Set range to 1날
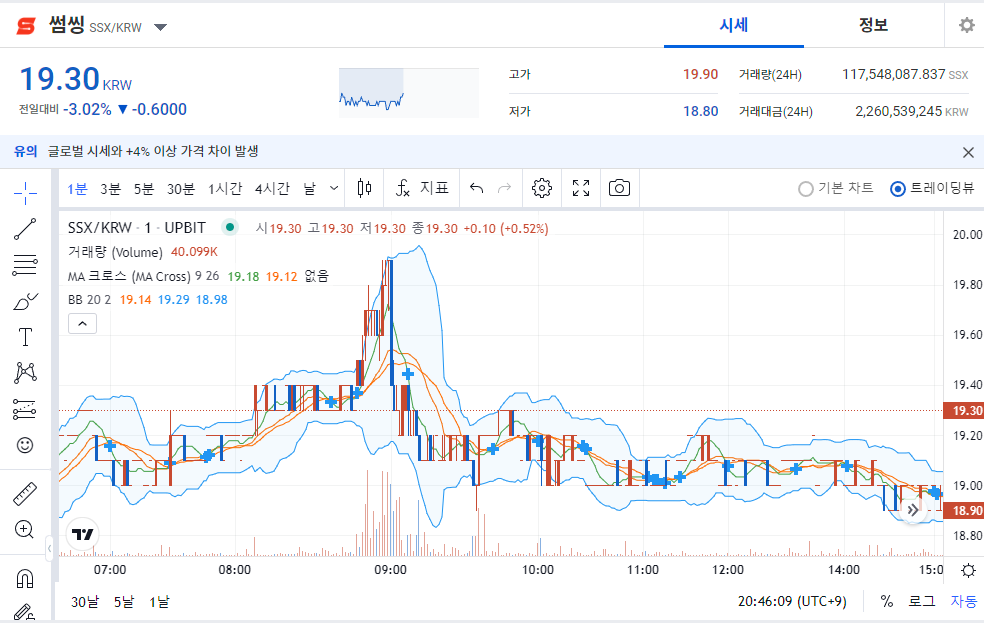984x623 pixels. point(159,602)
